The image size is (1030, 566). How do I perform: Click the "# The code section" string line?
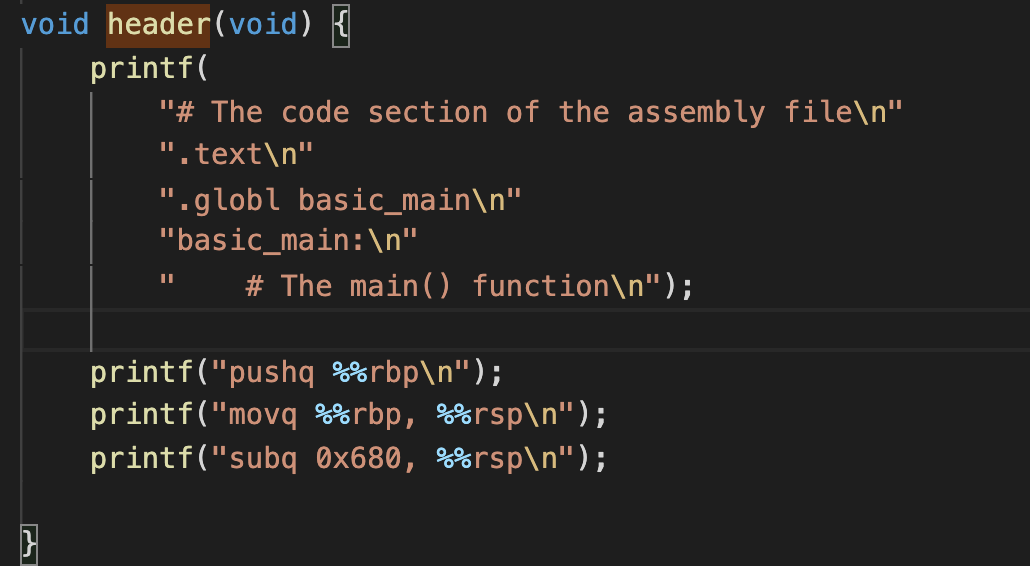pos(530,112)
